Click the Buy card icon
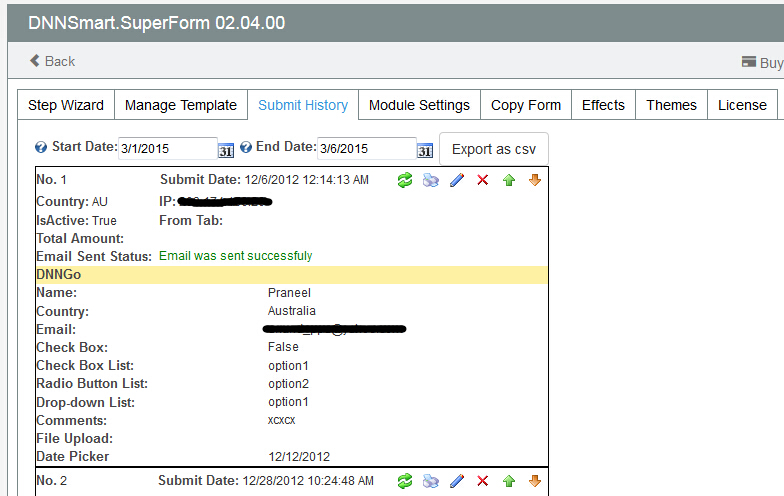 click(x=748, y=62)
